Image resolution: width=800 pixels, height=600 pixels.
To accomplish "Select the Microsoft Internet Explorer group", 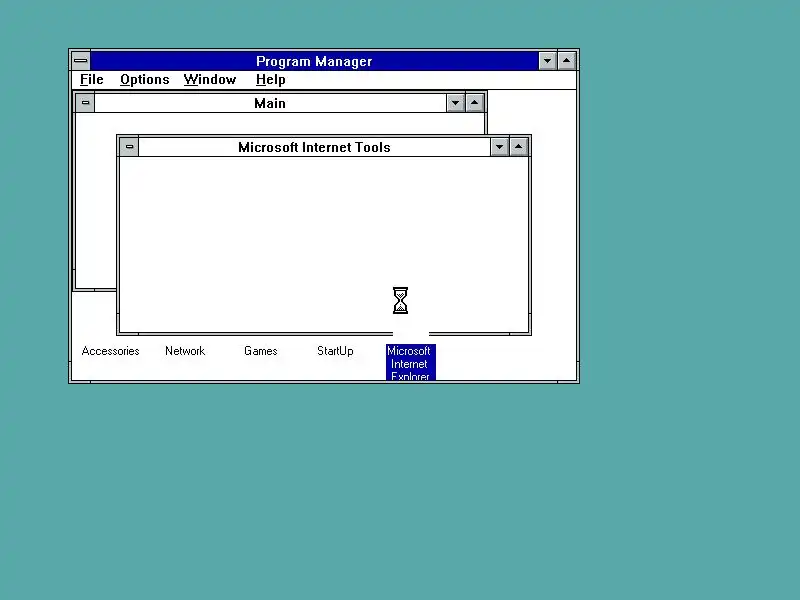I will 410,362.
